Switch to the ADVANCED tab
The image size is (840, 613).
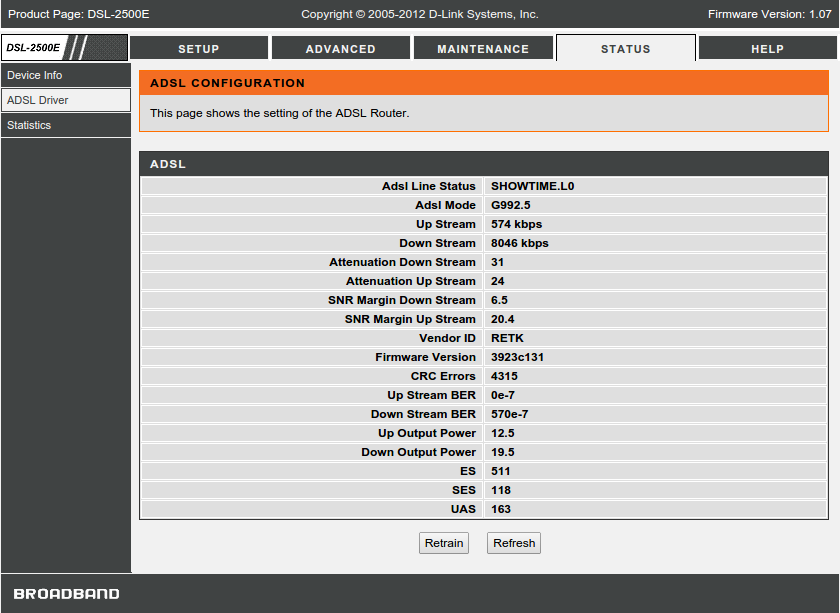point(341,48)
